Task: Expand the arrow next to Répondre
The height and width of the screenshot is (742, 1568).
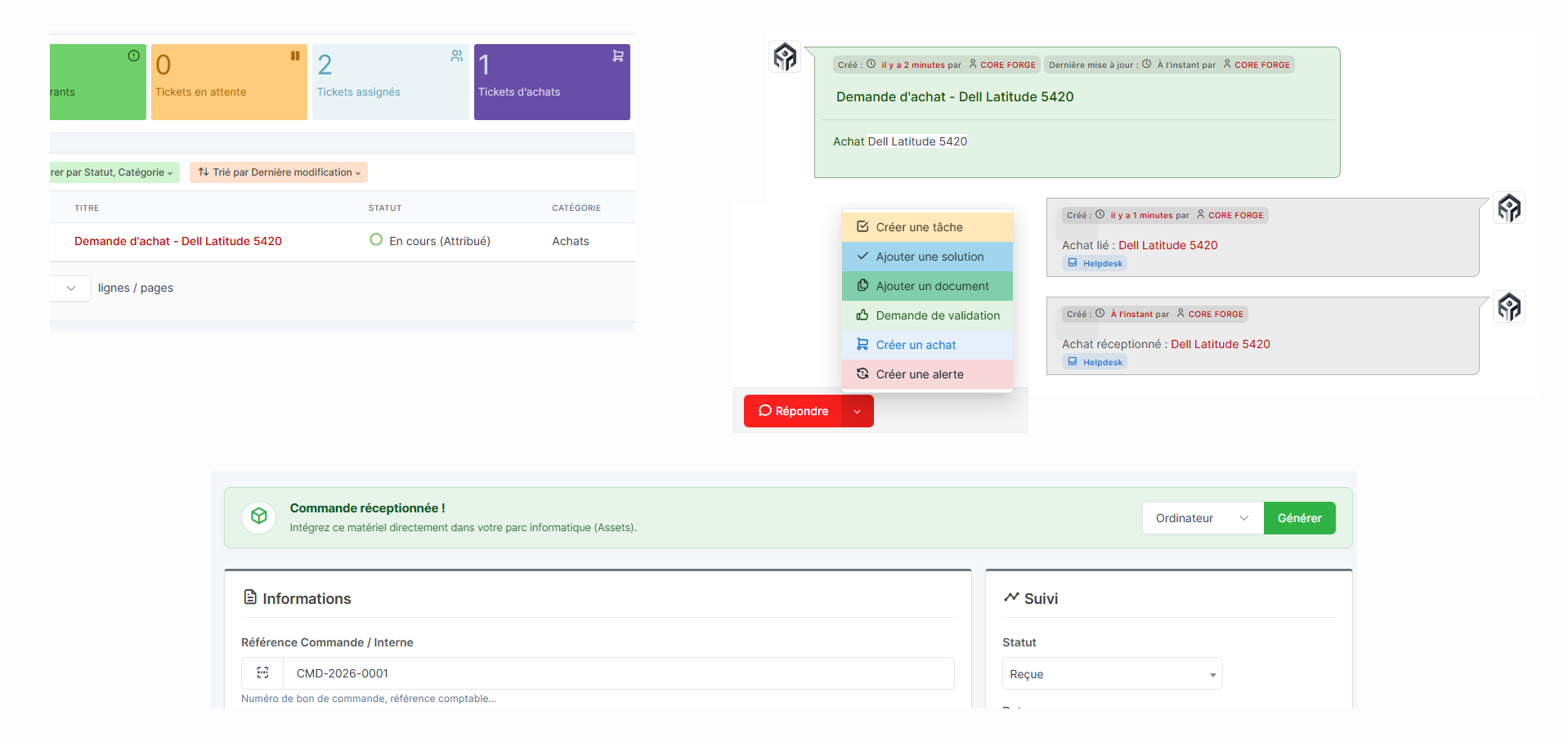Action: [x=857, y=411]
